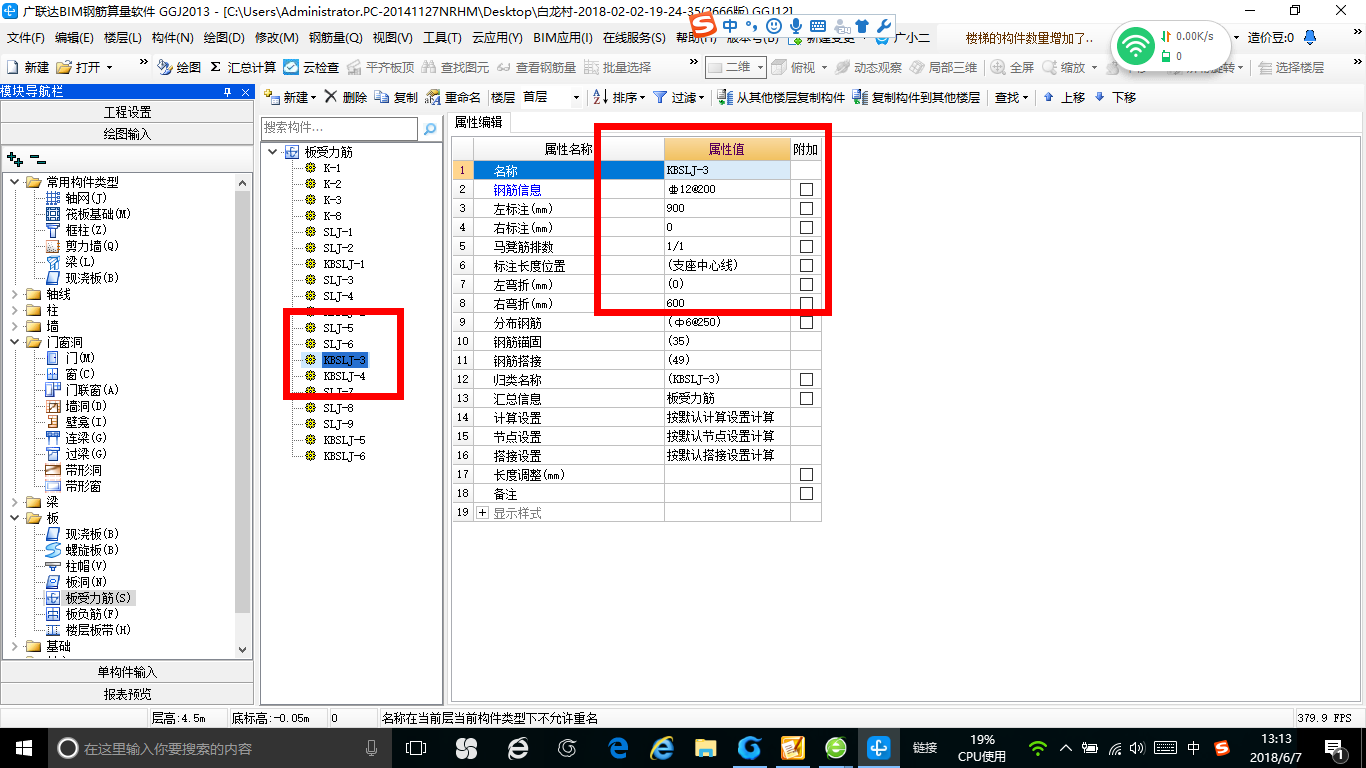Select 板负筋(F) component type
The width and height of the screenshot is (1366, 768).
(x=91, y=614)
